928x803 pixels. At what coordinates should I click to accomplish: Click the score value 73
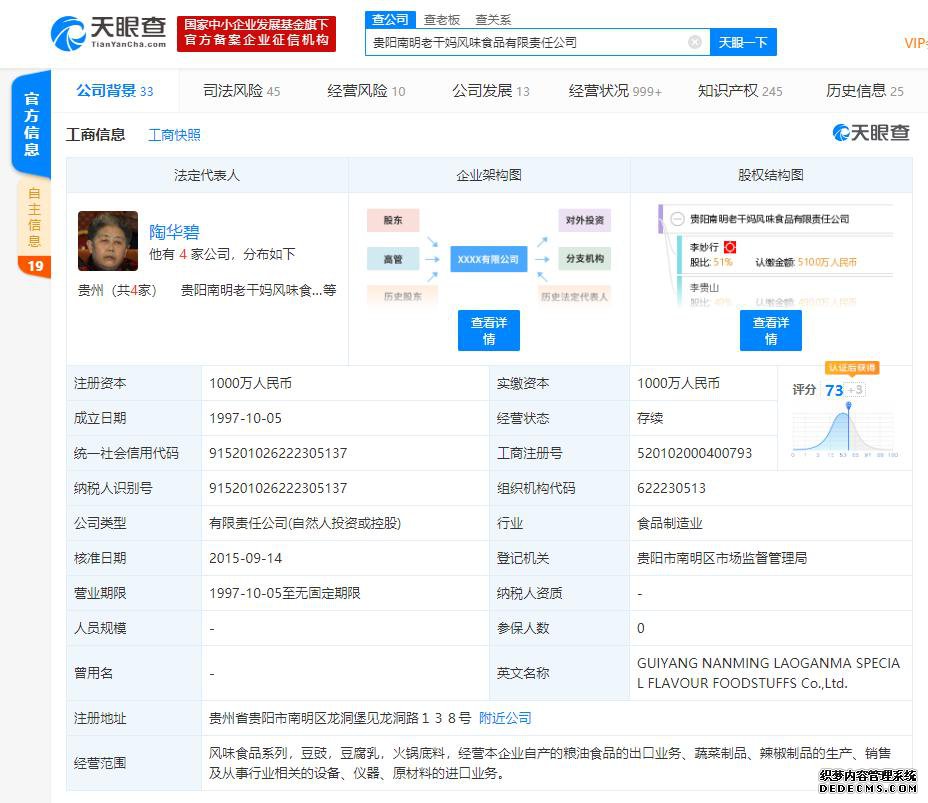click(x=834, y=390)
